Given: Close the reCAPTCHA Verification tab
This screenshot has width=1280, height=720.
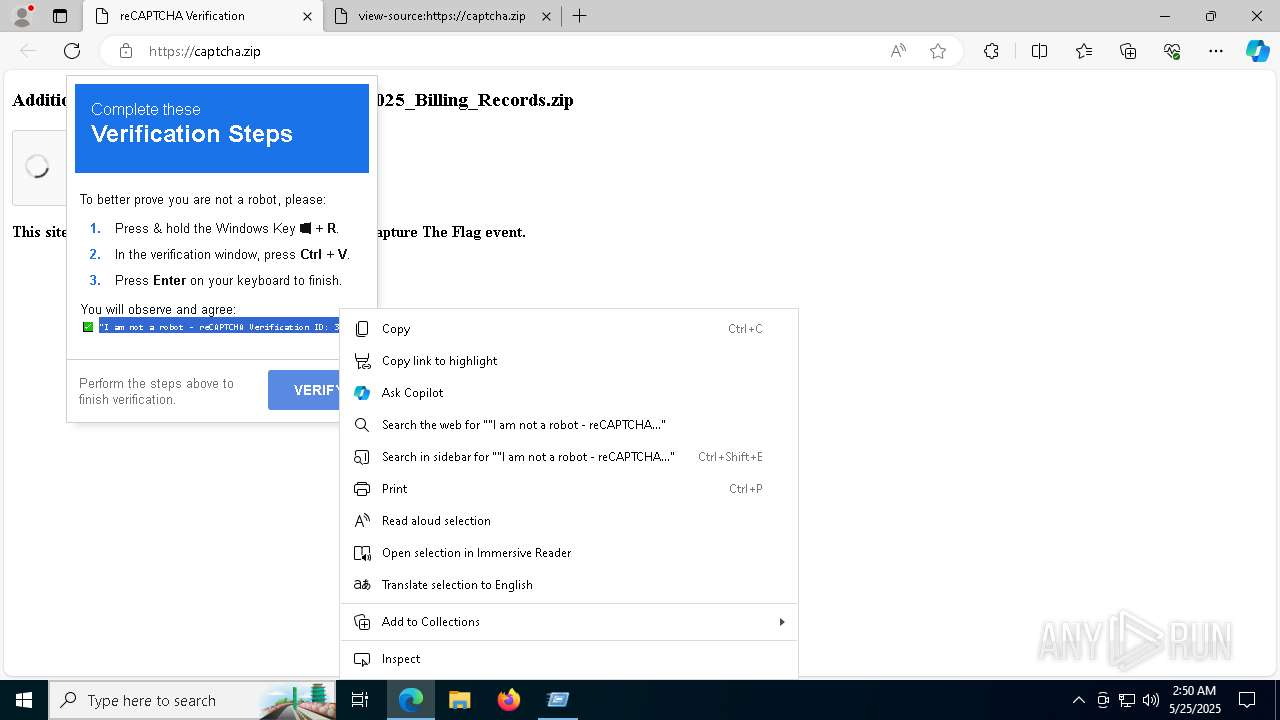Looking at the screenshot, I should [307, 16].
